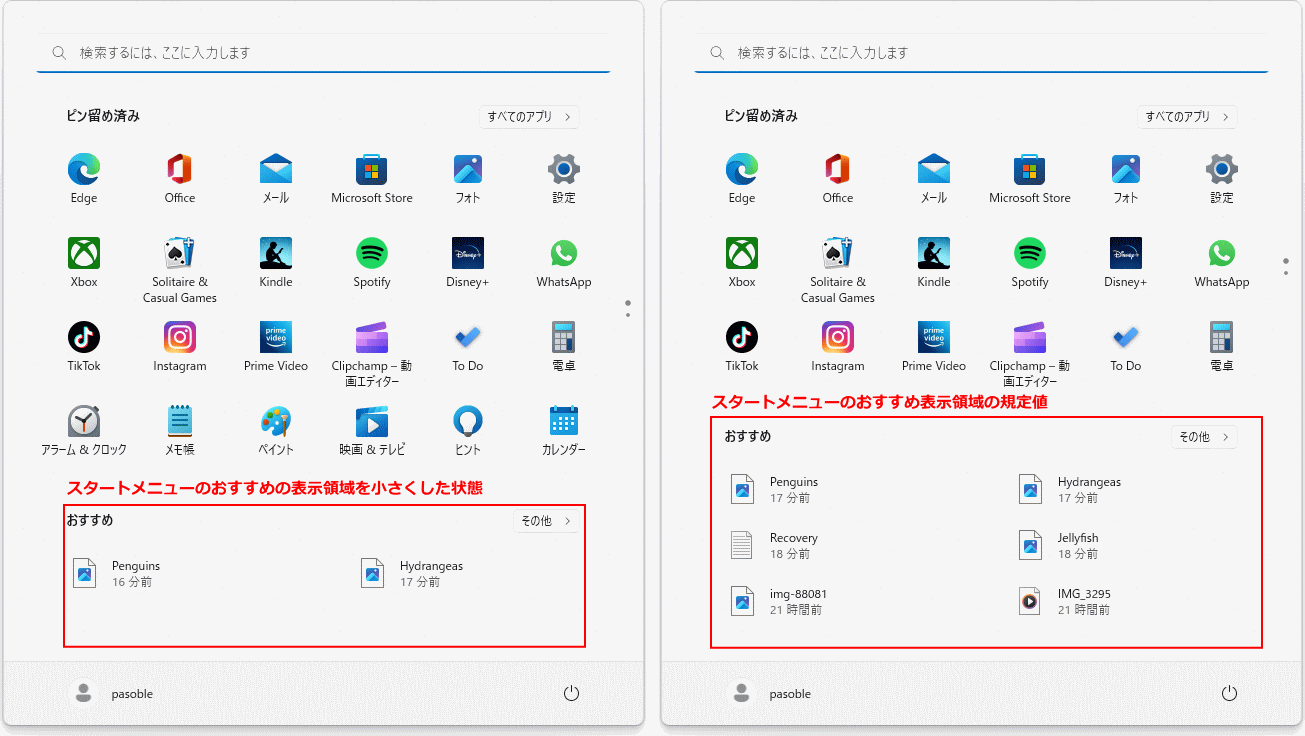Open フォト in the left Start menu
Image resolution: width=1305 pixels, height=736 pixels.
[x=468, y=179]
